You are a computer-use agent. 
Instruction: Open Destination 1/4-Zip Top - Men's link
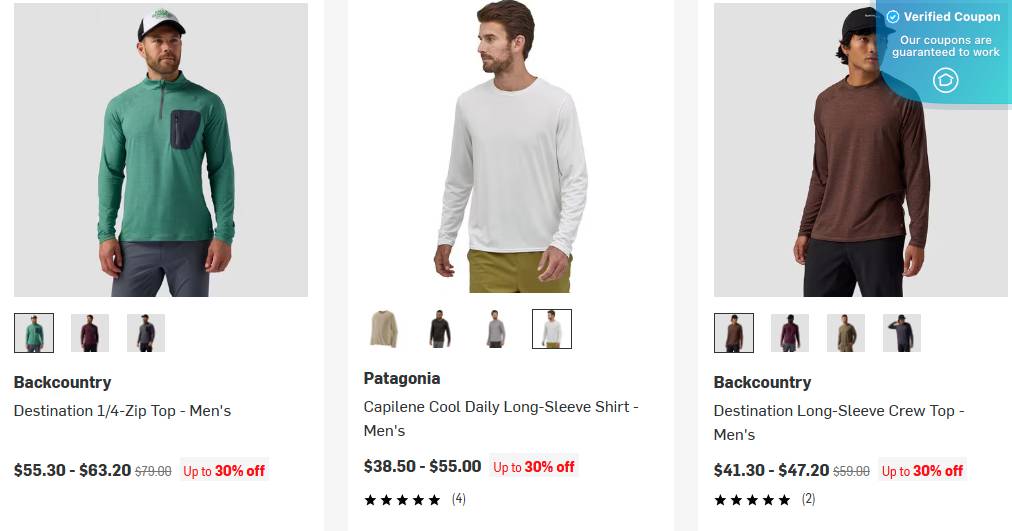[x=122, y=411]
